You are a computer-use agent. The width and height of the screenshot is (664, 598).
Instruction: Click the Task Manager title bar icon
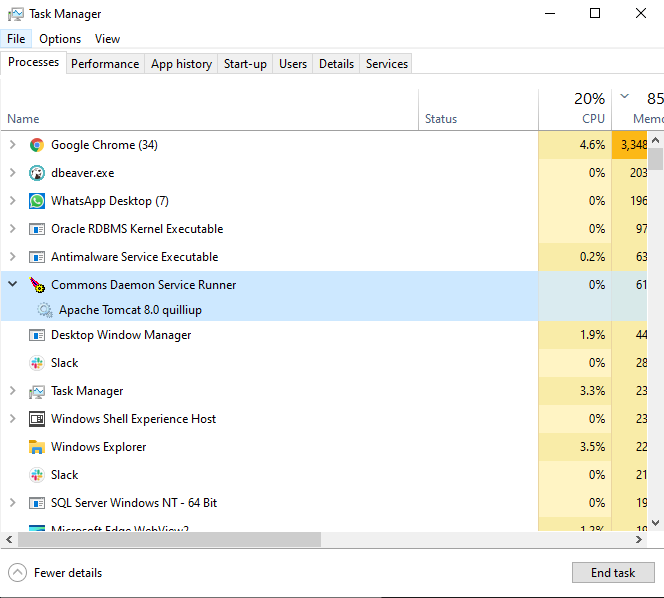coord(16,14)
